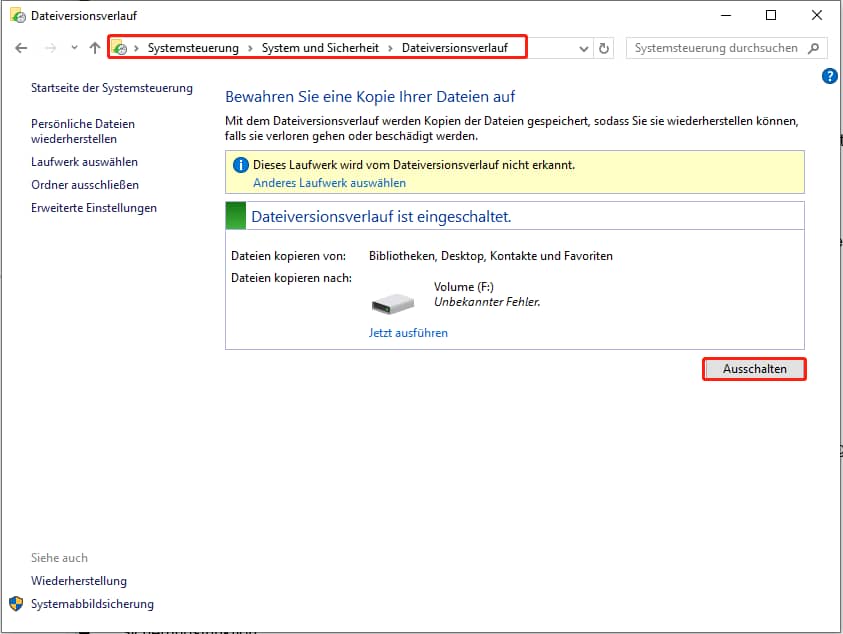Image resolution: width=843 pixels, height=634 pixels.
Task: Maximize the Dateiversionsverlauf window
Action: [771, 16]
